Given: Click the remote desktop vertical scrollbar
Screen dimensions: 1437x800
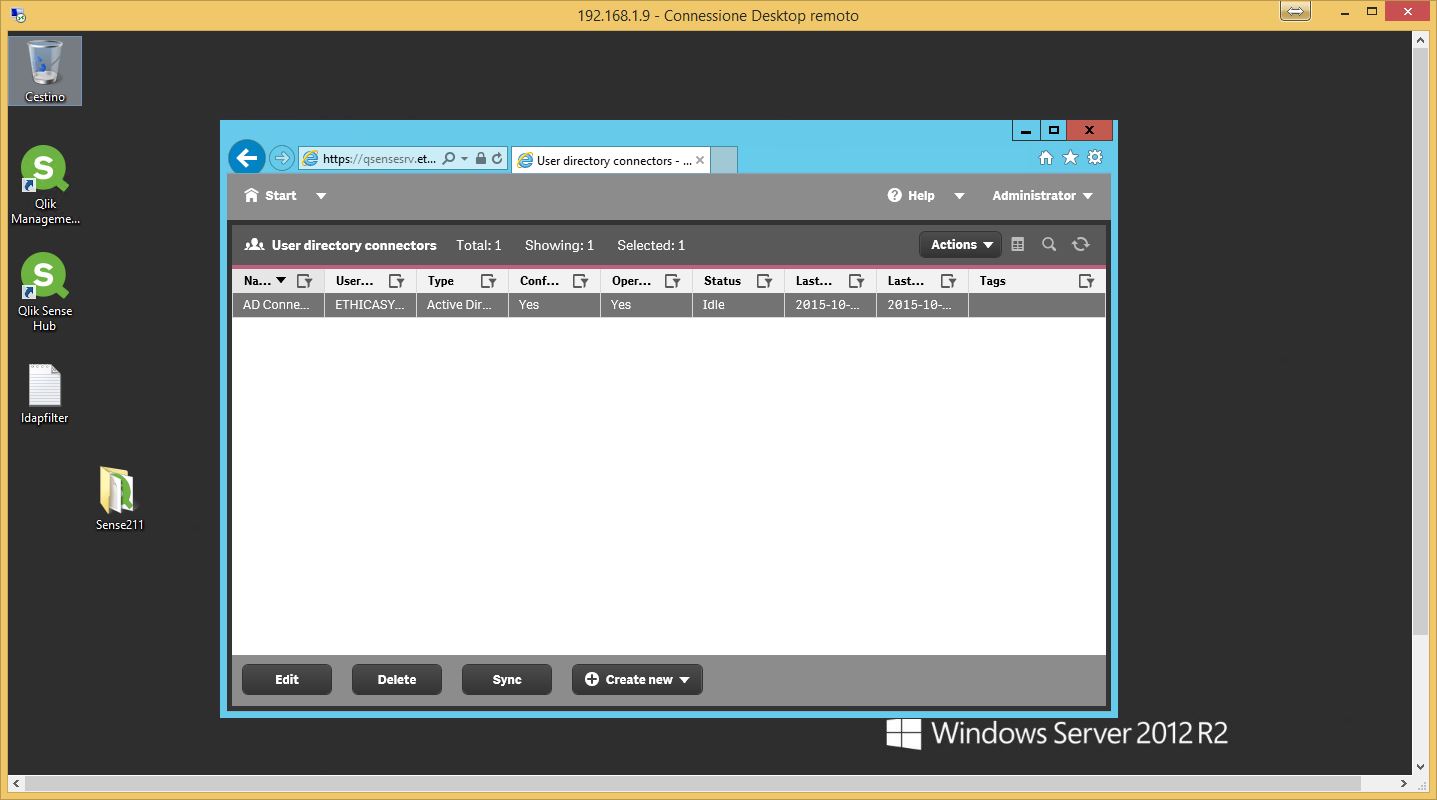Looking at the screenshot, I should (x=1423, y=340).
